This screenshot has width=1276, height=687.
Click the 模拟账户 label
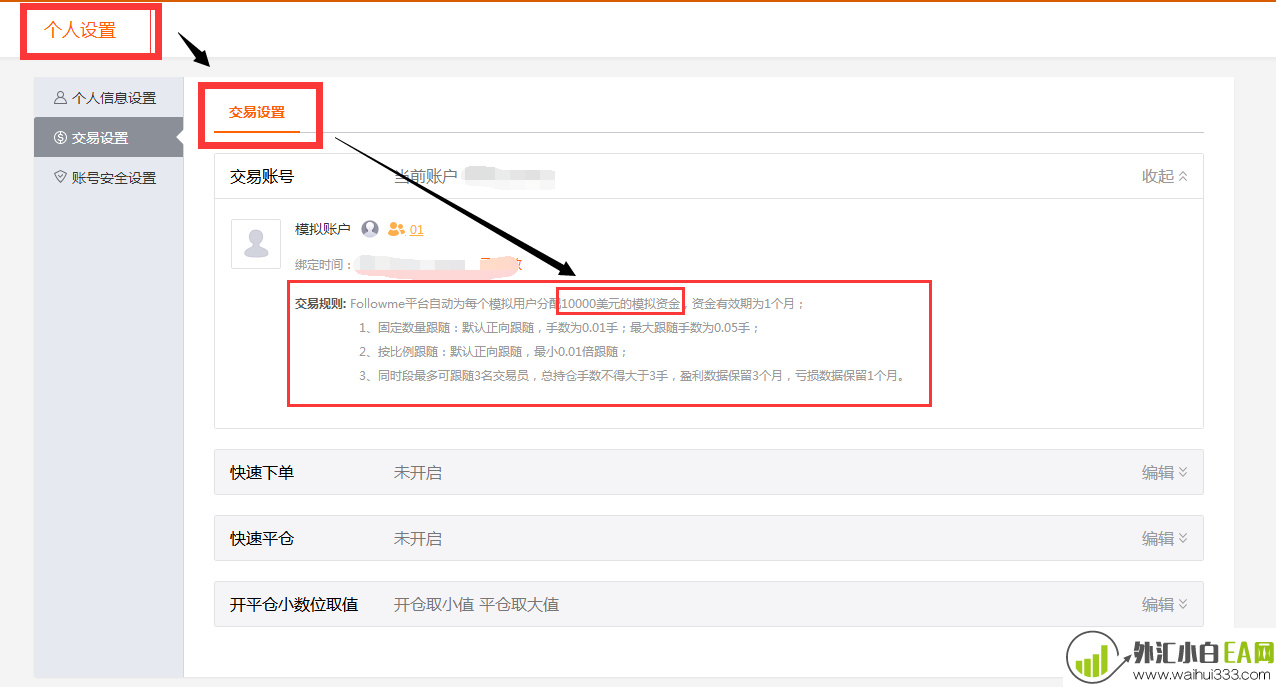tap(323, 229)
